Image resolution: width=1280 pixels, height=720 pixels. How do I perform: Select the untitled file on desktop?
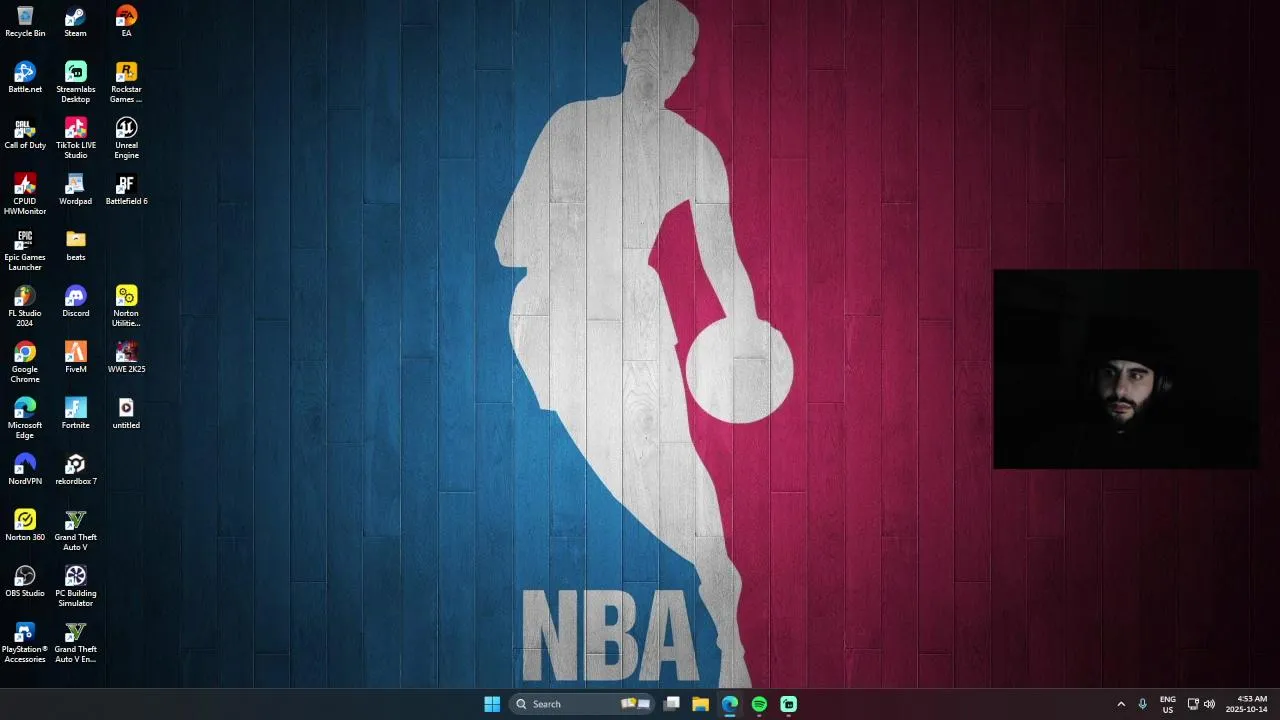126,414
